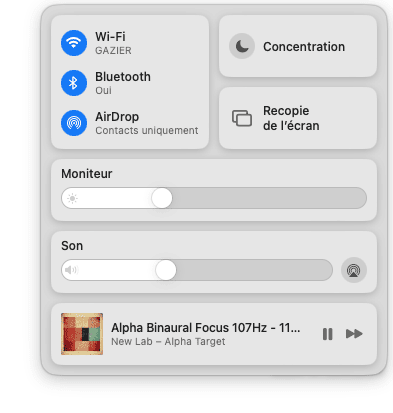Click the Son volume slider knob

(x=166, y=270)
